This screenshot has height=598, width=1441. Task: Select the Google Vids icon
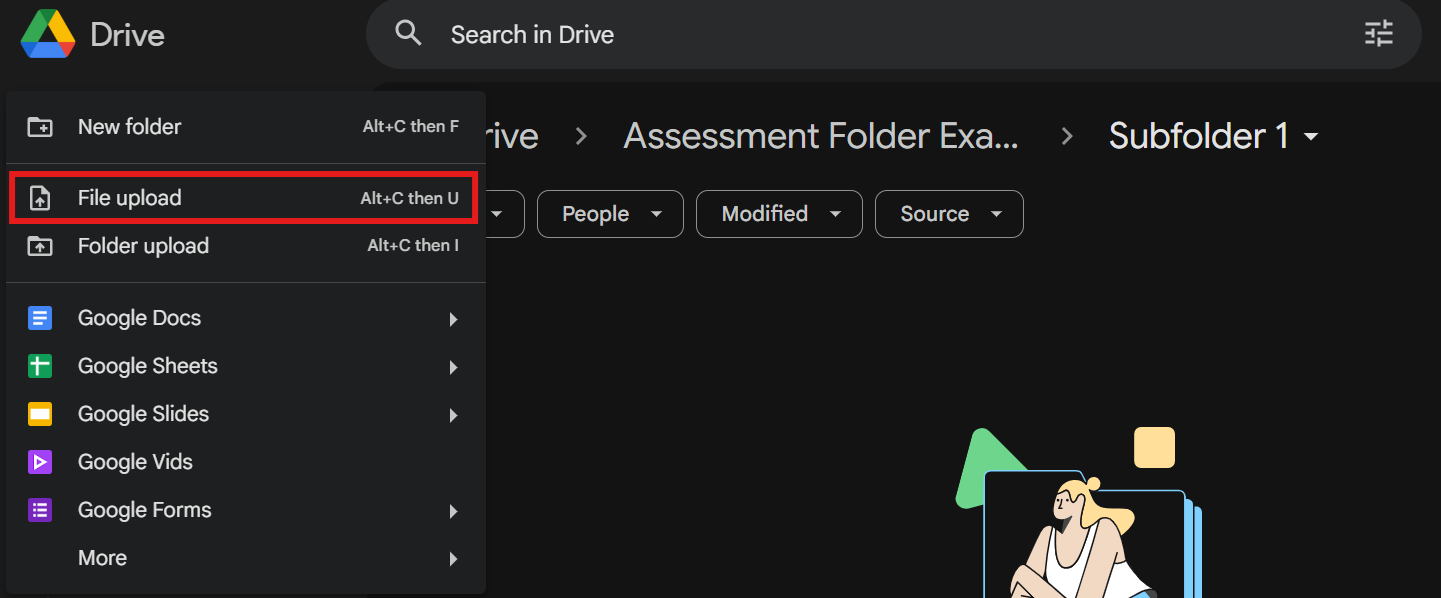click(41, 461)
